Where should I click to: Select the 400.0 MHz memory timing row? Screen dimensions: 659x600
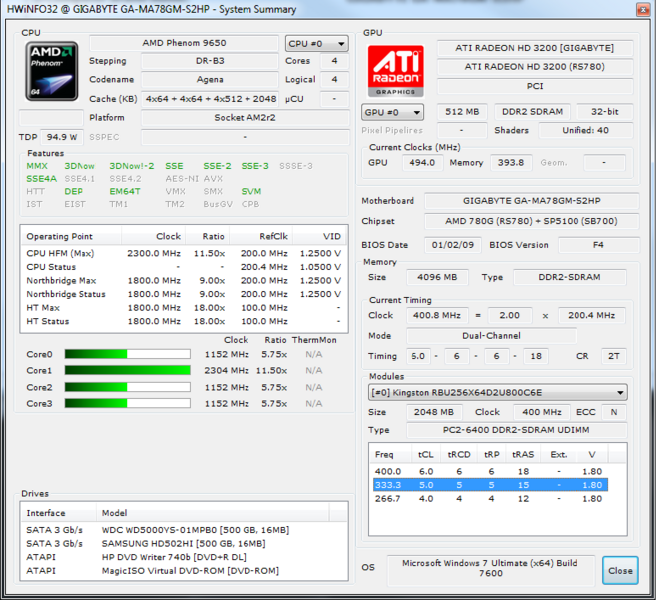click(490, 471)
